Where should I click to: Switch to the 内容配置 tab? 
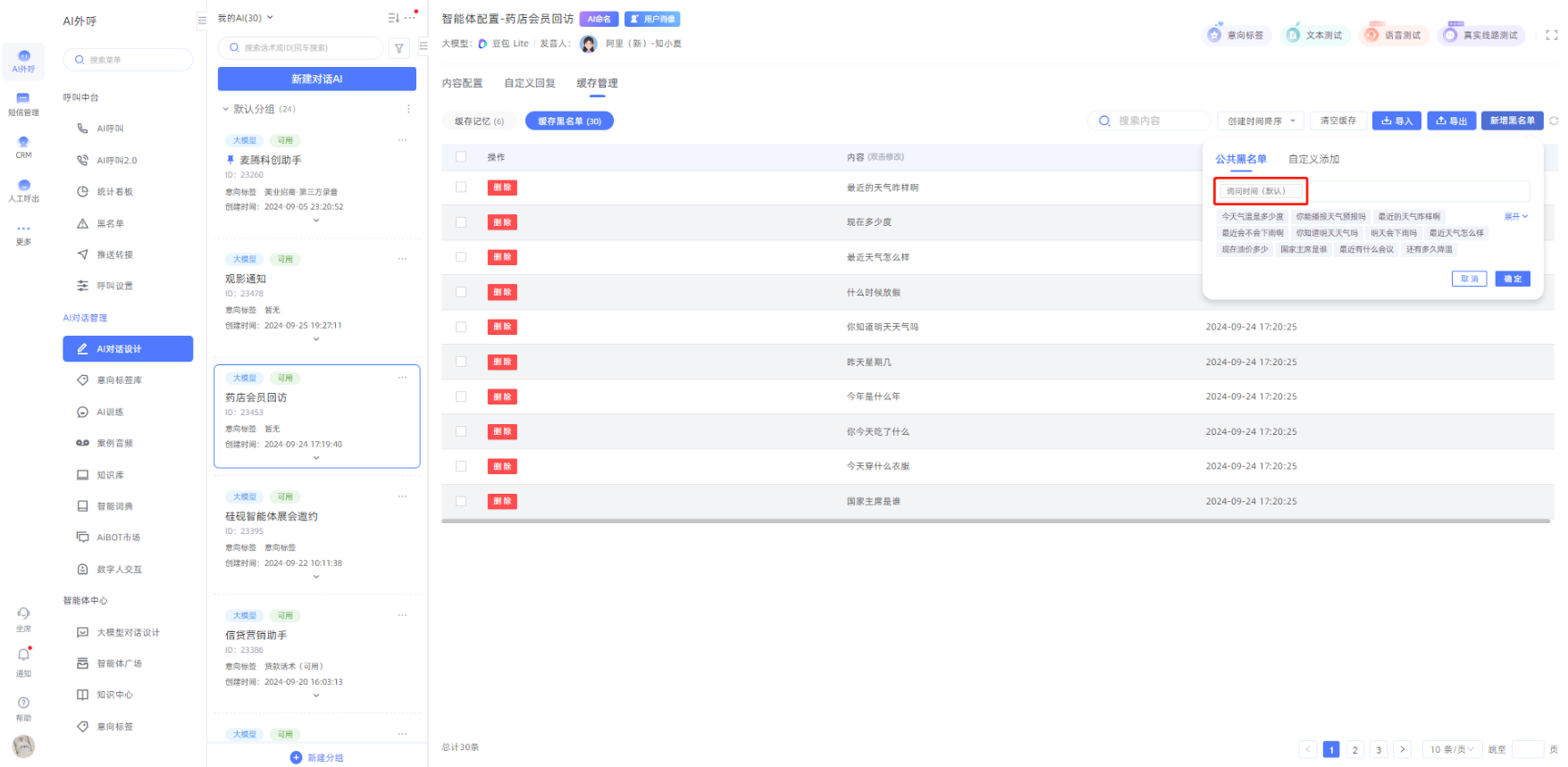point(462,83)
